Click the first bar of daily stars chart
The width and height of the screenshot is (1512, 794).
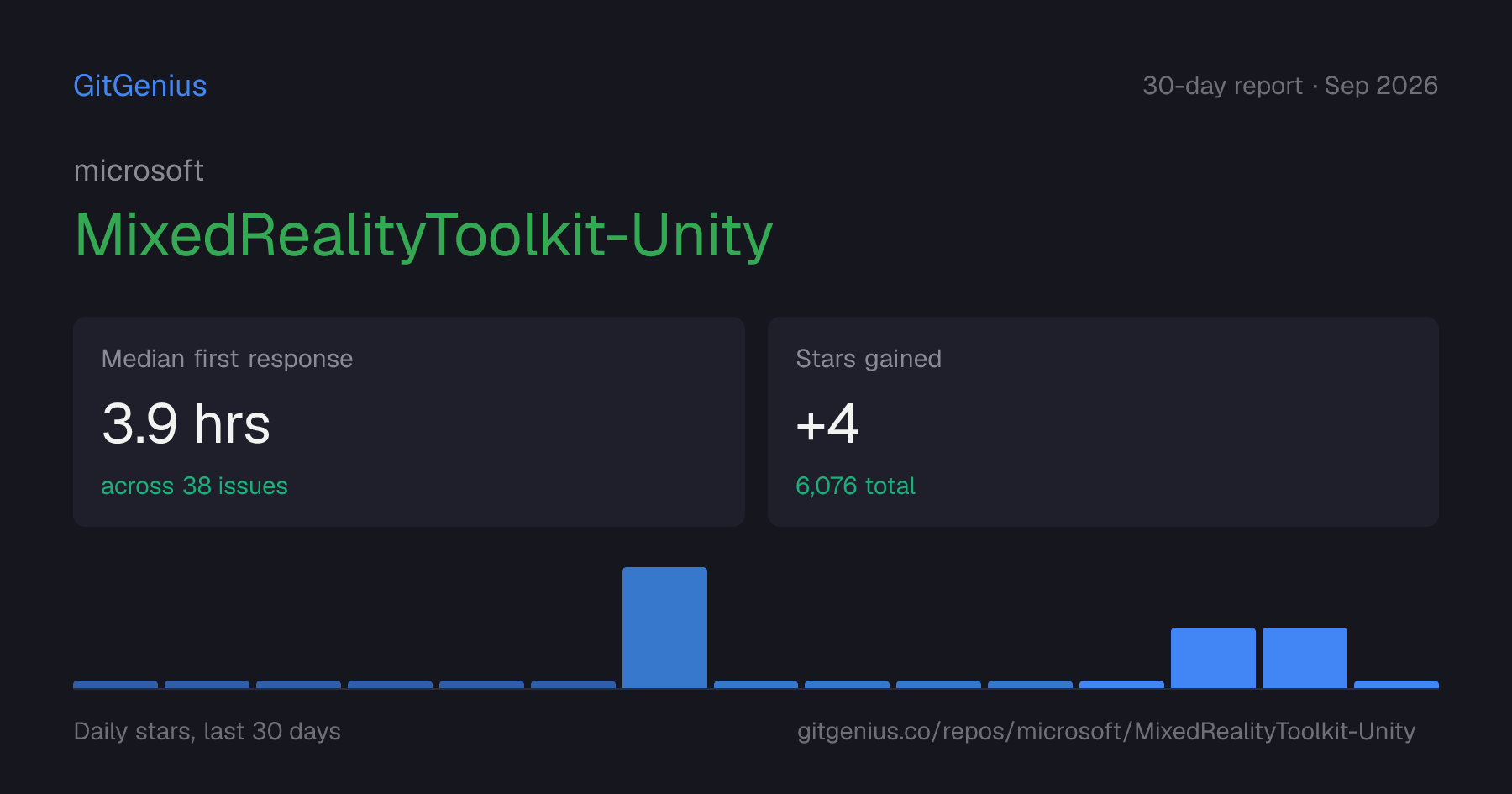(115, 684)
